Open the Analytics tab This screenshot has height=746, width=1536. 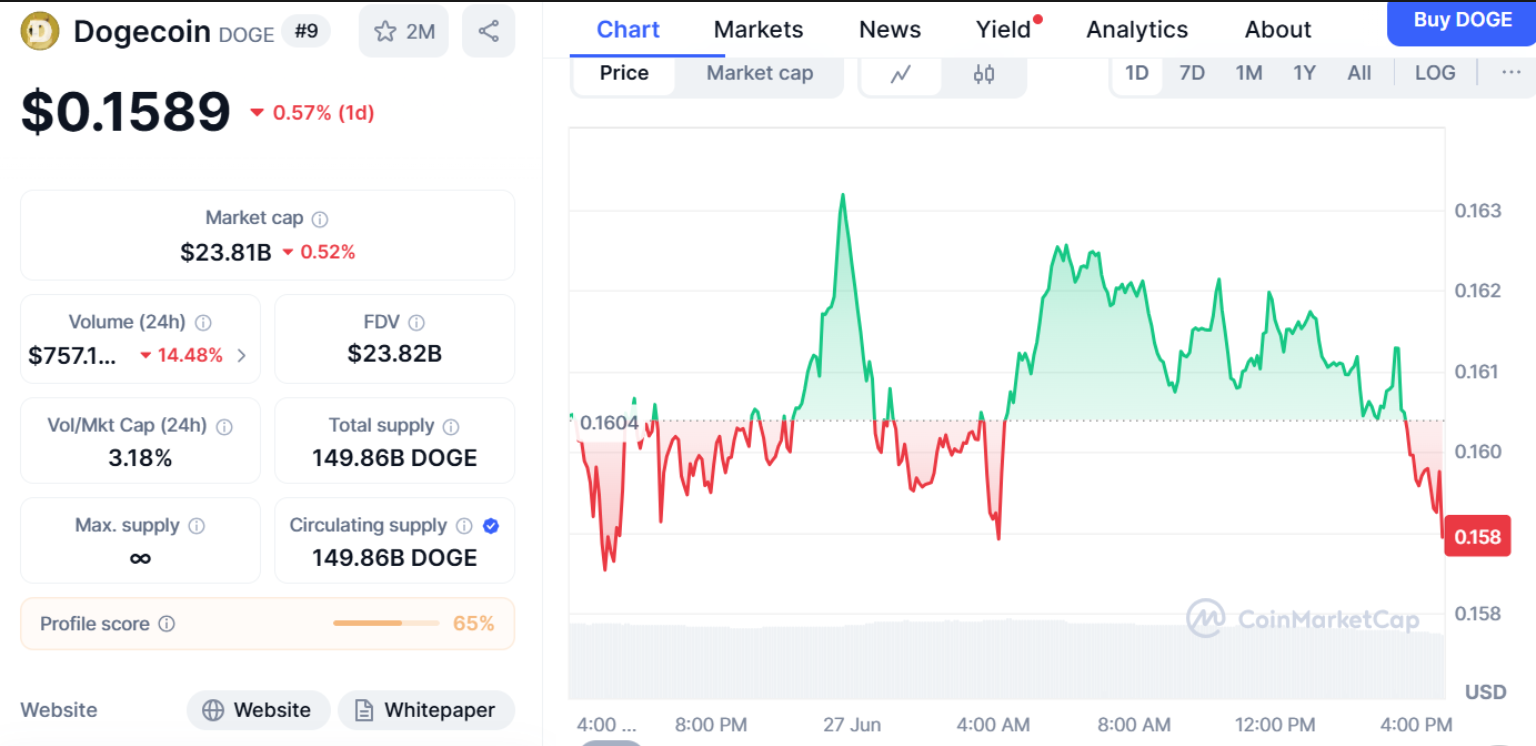1137,30
